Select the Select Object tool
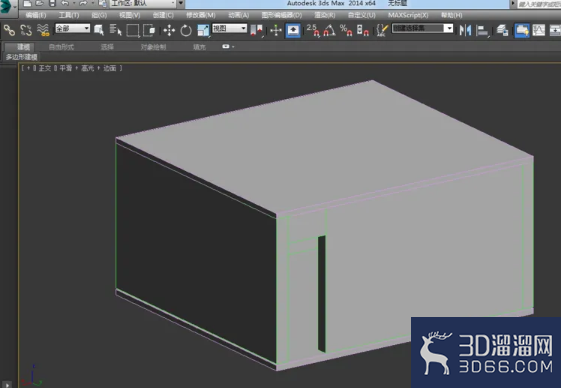This screenshot has width=561, height=388. [99, 30]
